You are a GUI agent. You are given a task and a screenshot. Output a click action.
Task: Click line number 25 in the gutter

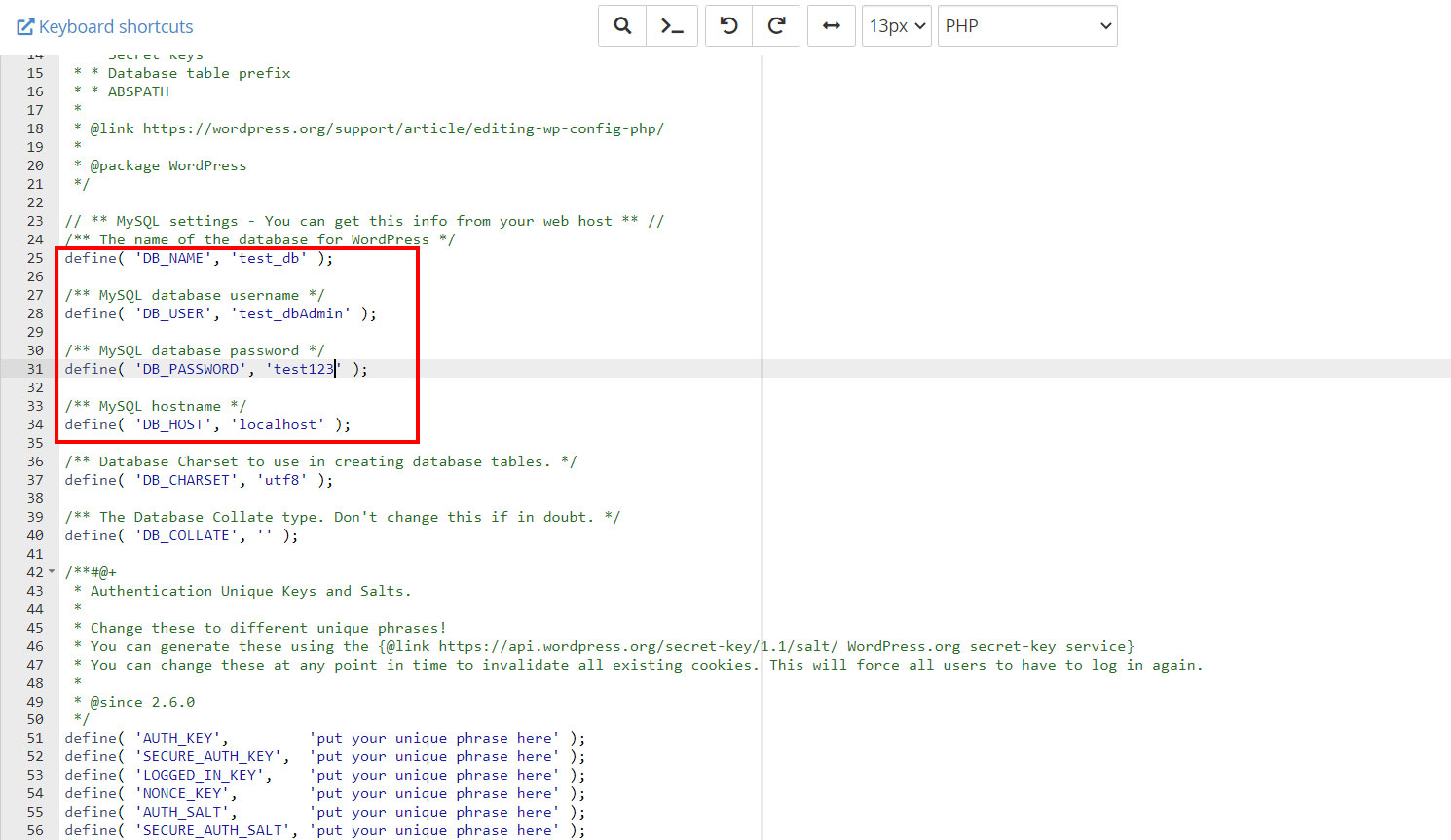click(x=35, y=258)
